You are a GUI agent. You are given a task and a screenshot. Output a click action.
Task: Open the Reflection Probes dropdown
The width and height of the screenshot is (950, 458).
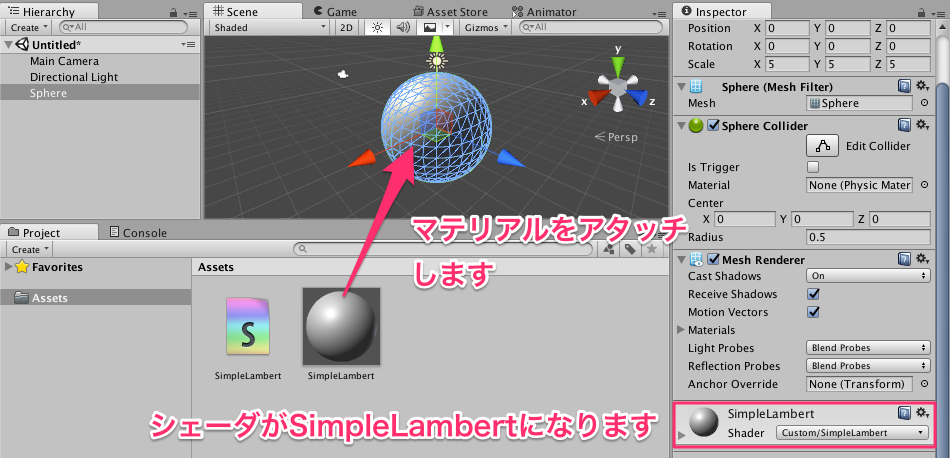coord(868,366)
